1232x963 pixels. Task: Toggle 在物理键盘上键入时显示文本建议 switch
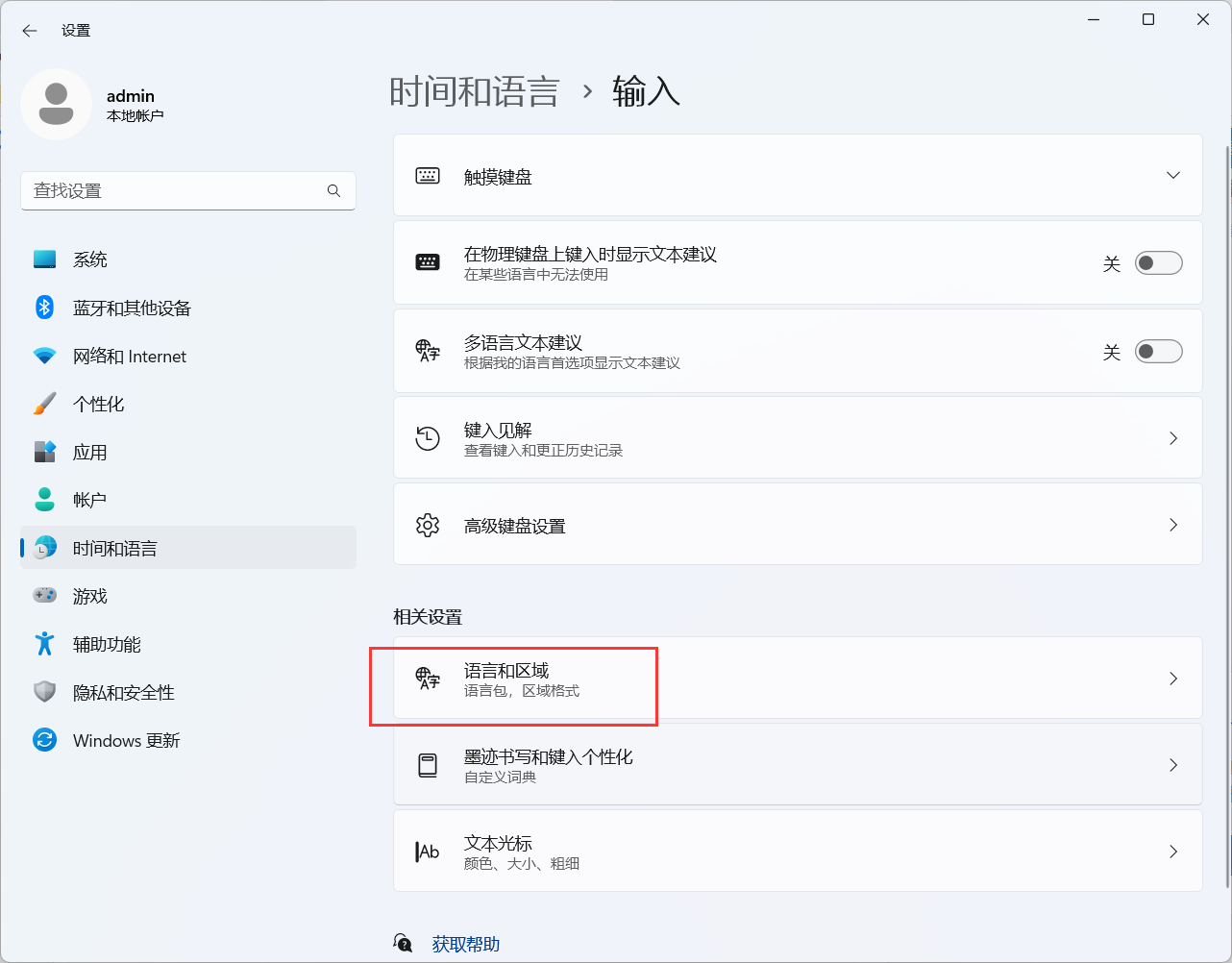(1159, 263)
